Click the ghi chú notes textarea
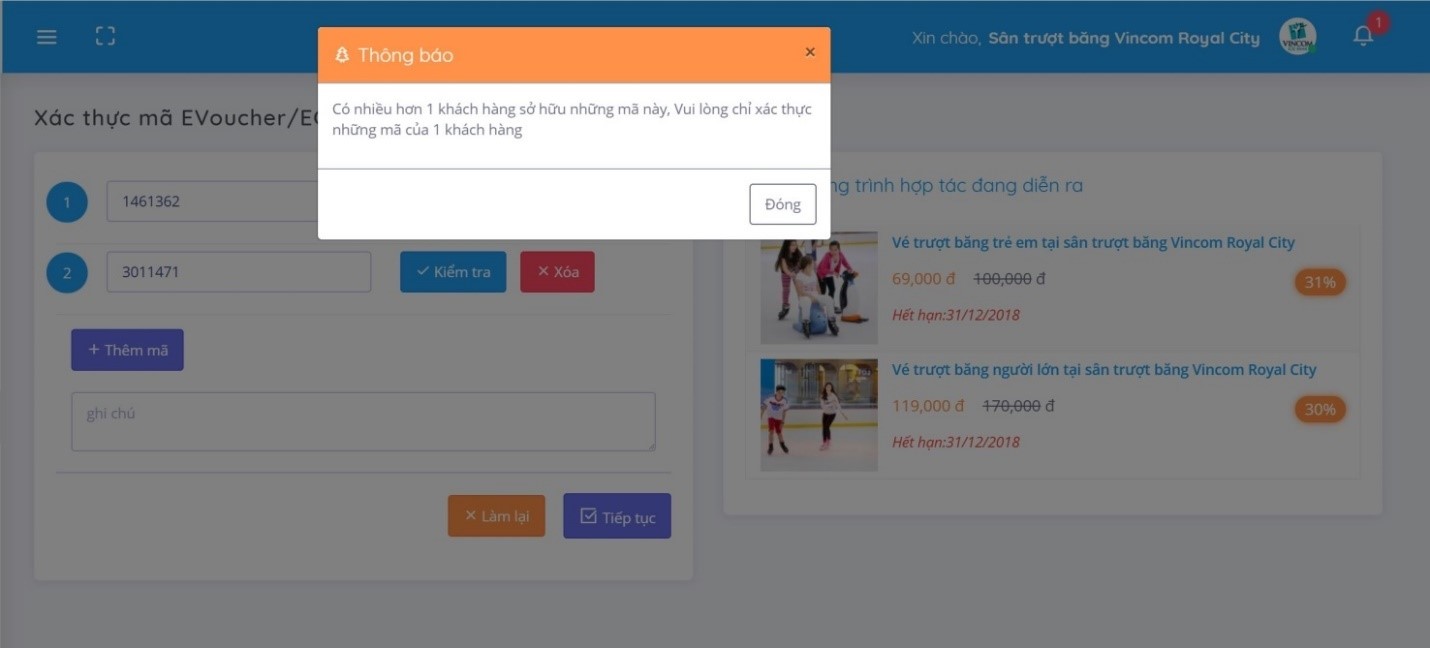 pyautogui.click(x=363, y=421)
